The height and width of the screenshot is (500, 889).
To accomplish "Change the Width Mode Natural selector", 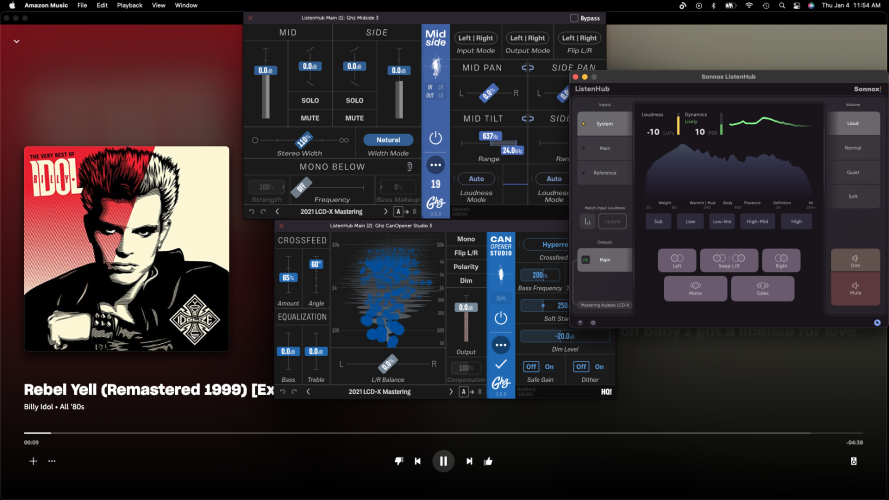I will [x=388, y=139].
